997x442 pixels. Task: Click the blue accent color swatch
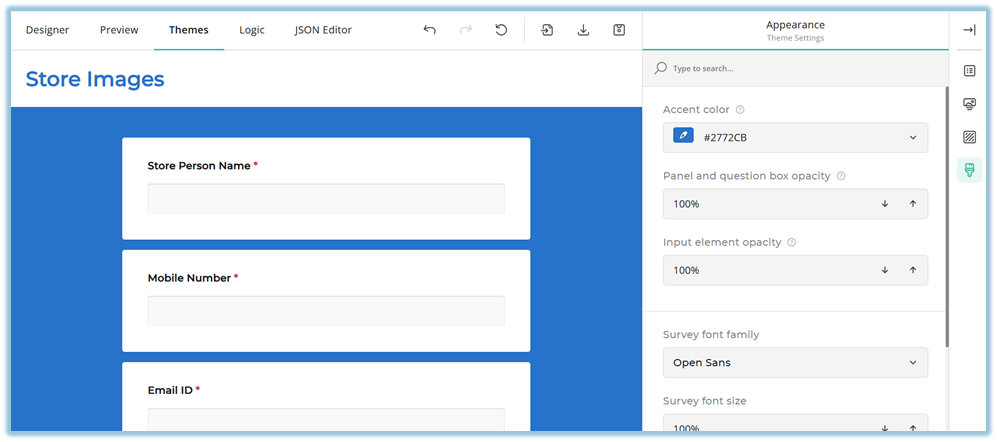[x=684, y=137]
